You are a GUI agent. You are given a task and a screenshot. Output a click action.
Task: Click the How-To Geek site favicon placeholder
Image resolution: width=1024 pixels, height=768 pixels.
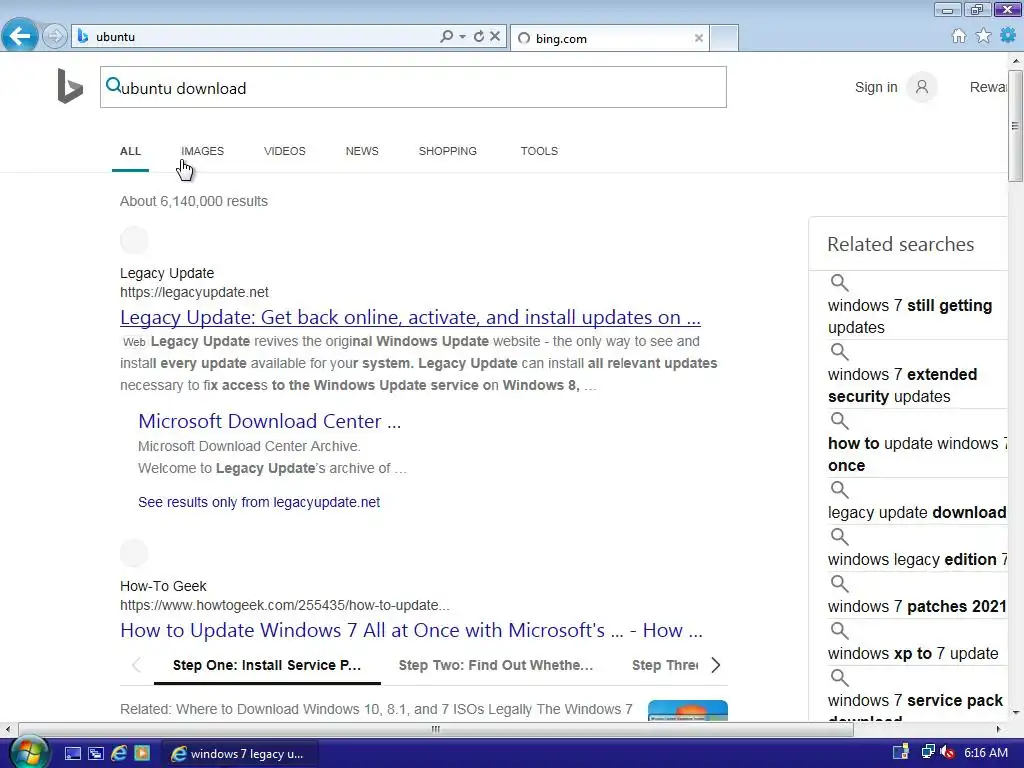[x=134, y=553]
